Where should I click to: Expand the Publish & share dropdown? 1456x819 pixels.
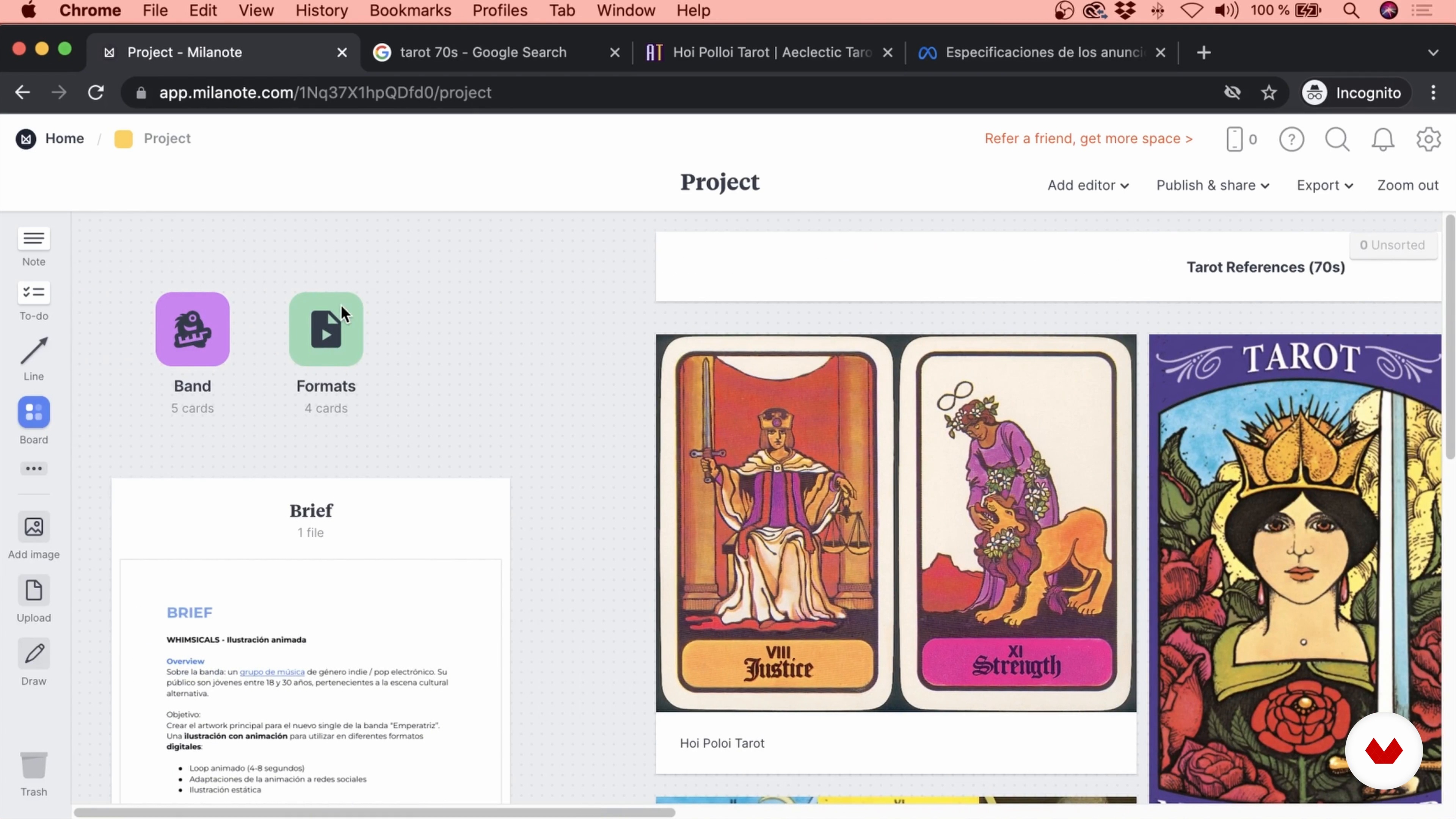pos(1213,185)
